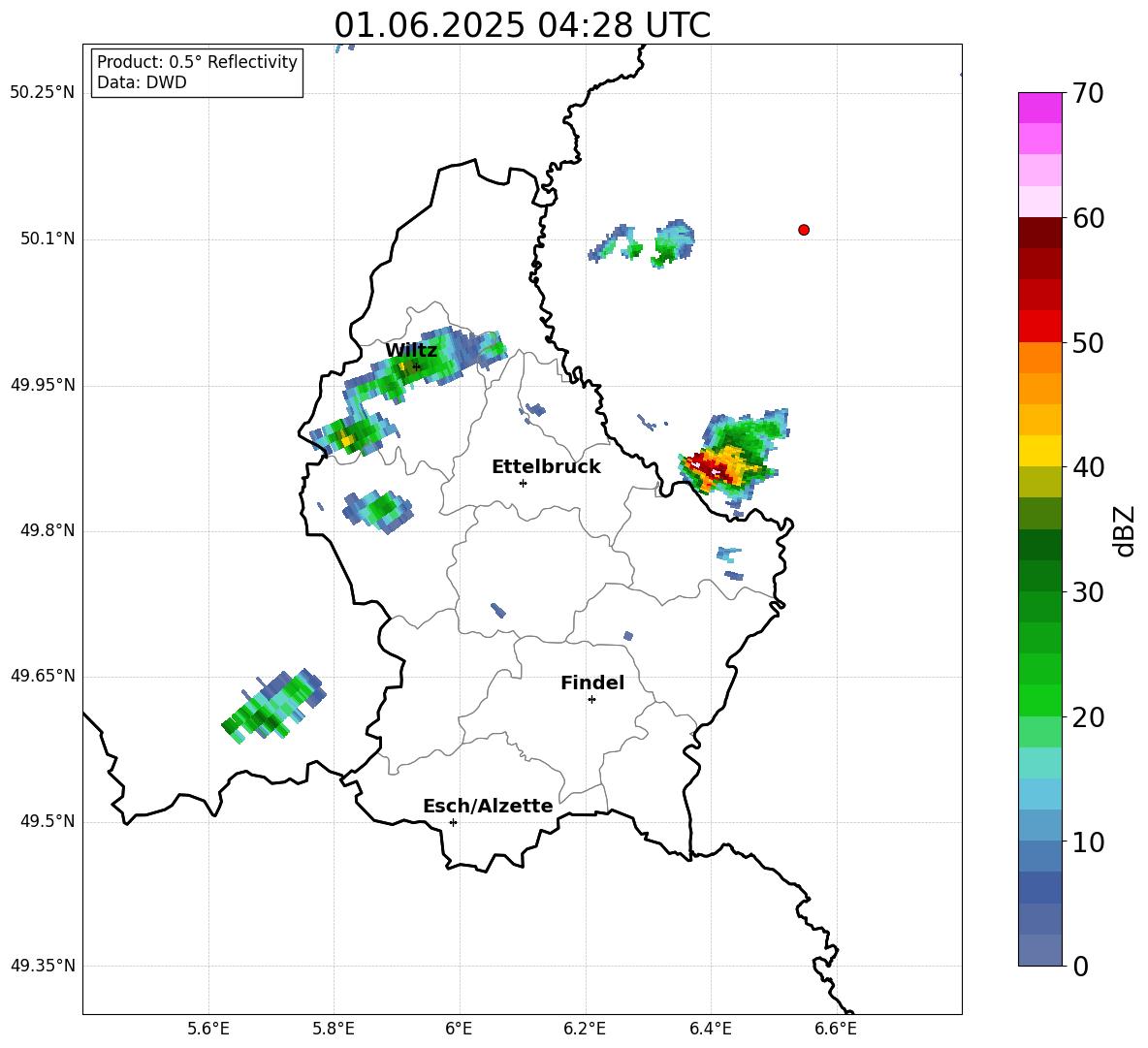Click the Ettelbruck station cross marker
This screenshot has height=1048, width=1148.
click(x=523, y=483)
